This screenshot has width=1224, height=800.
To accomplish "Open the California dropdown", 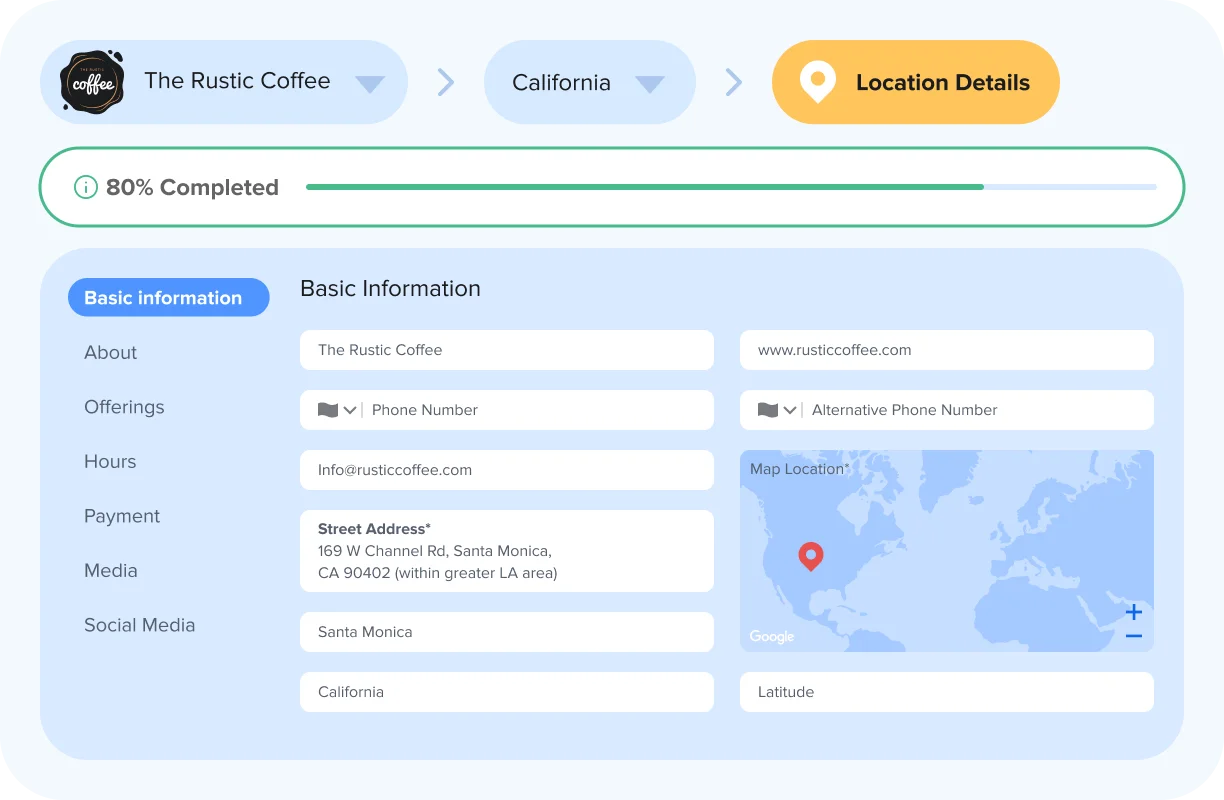I will pyautogui.click(x=651, y=82).
